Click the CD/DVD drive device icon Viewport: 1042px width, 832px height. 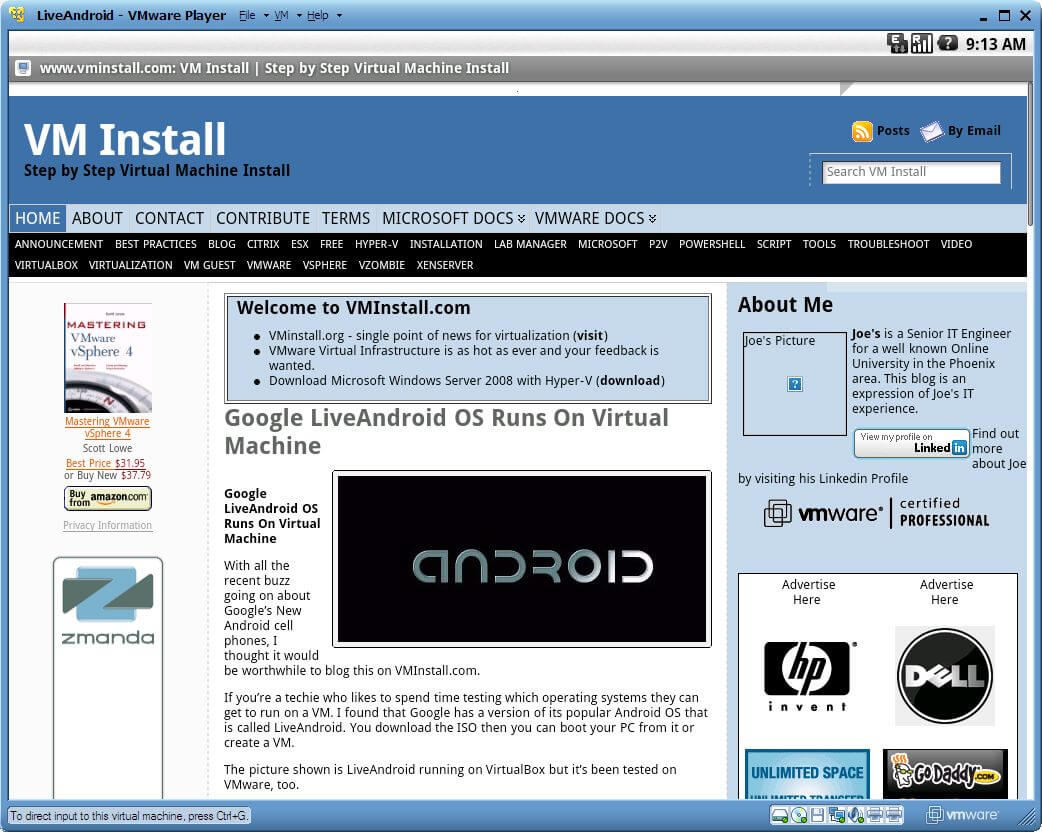(799, 815)
